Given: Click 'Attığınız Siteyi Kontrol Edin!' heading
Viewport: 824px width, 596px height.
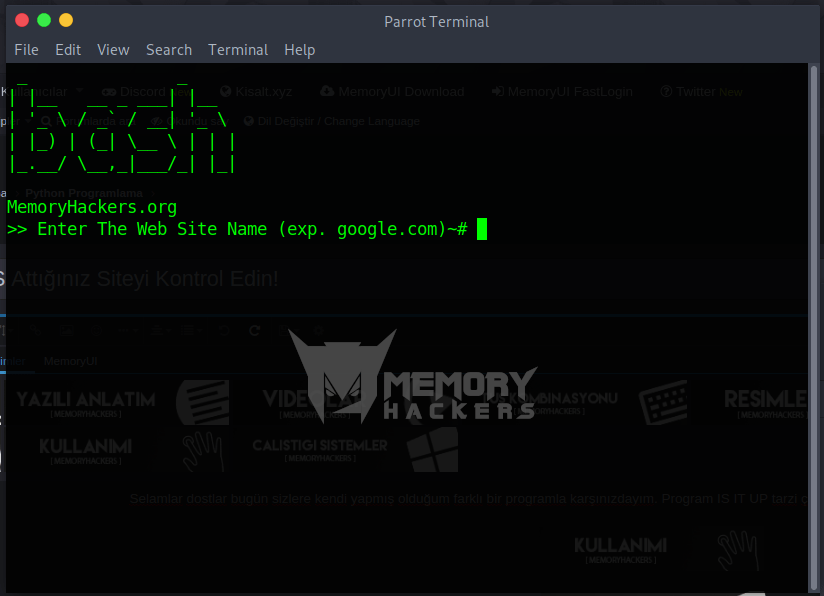Looking at the screenshot, I should click(x=145, y=279).
